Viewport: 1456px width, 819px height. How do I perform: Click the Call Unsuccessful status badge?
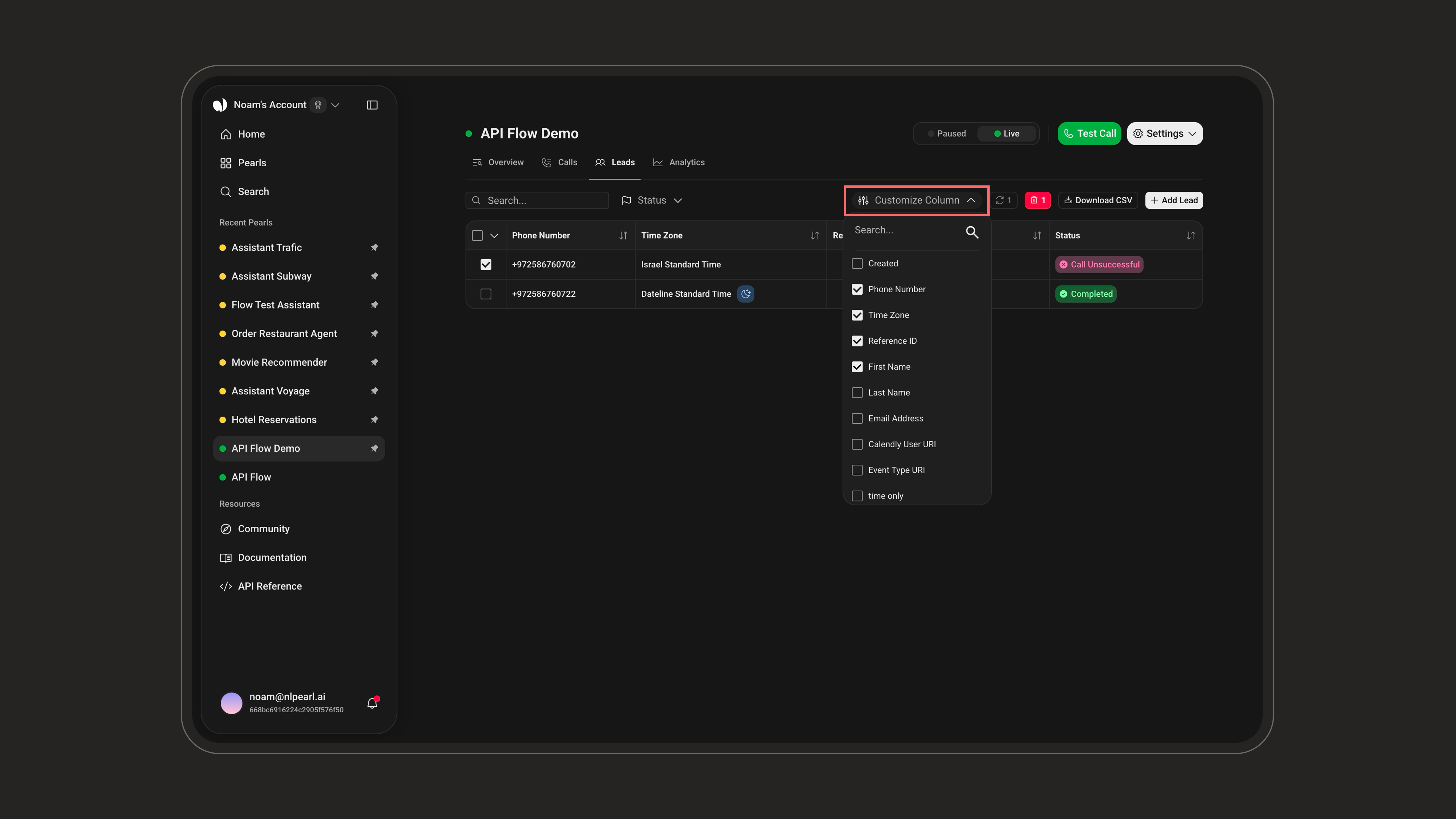pyautogui.click(x=1099, y=264)
